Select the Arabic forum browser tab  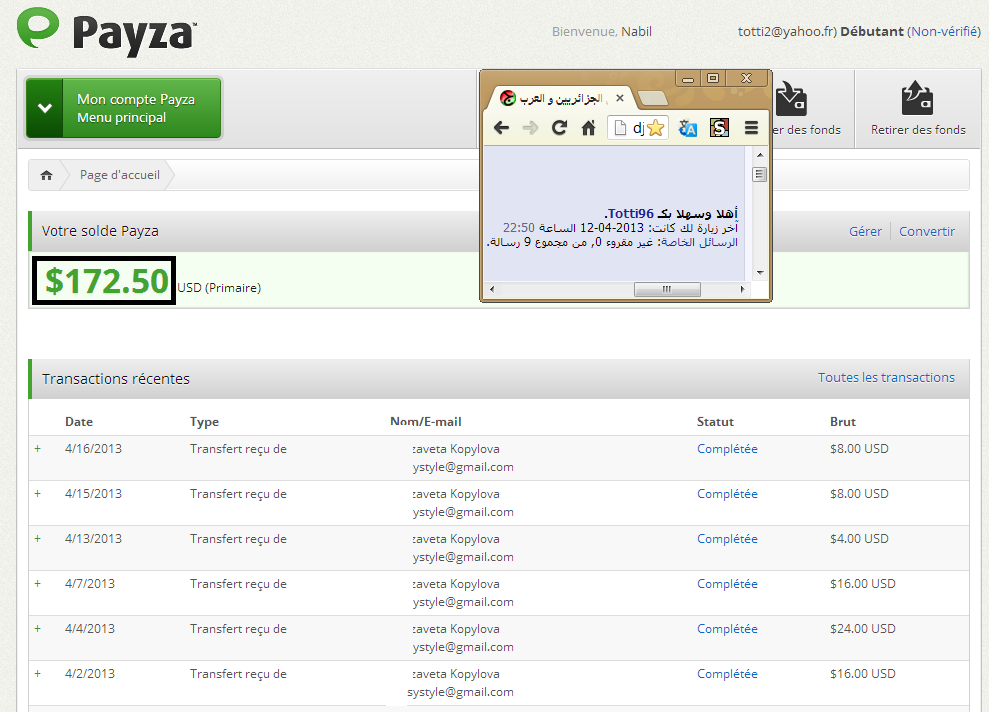pyautogui.click(x=561, y=98)
